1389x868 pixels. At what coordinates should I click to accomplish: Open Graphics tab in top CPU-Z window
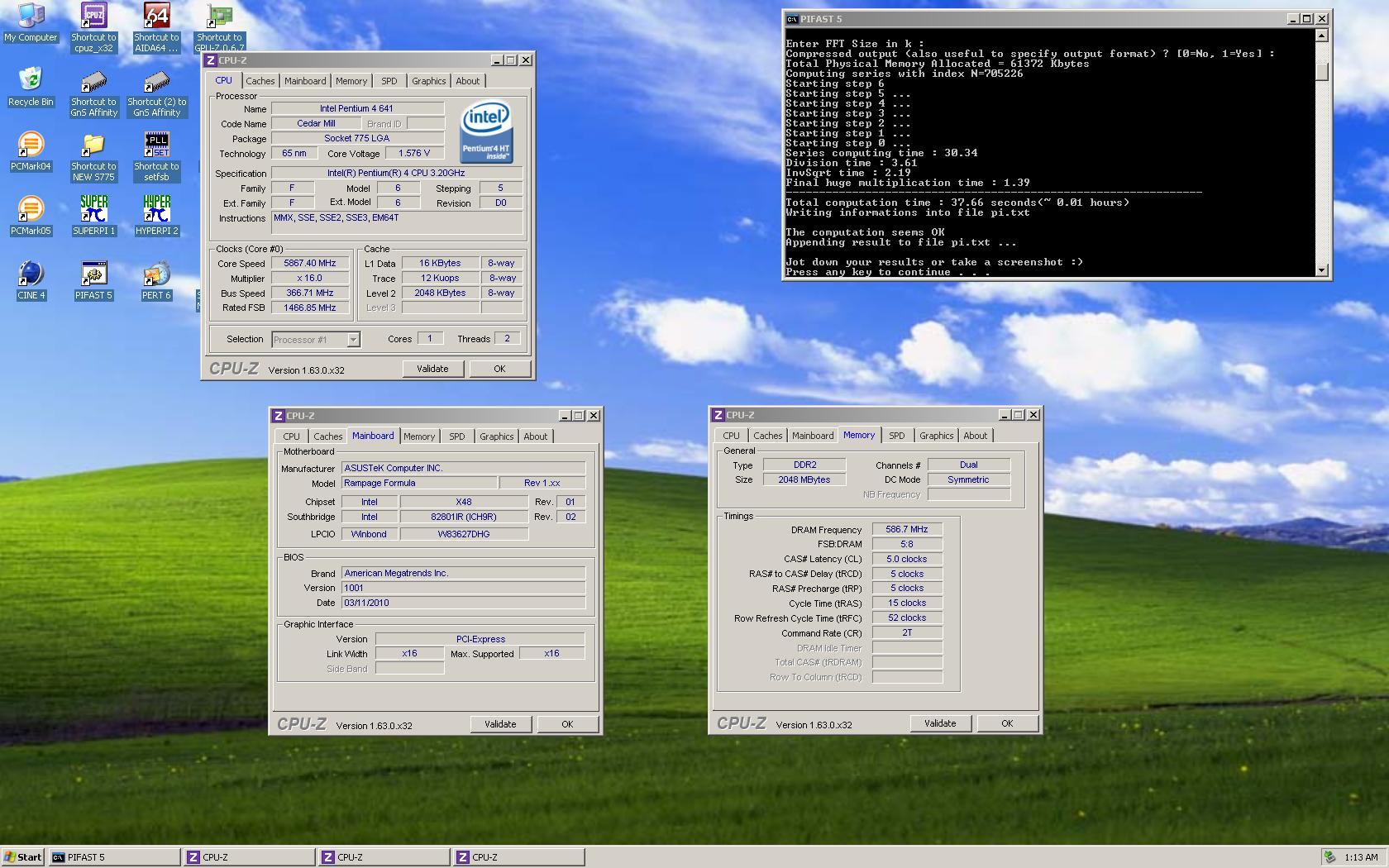coord(428,81)
